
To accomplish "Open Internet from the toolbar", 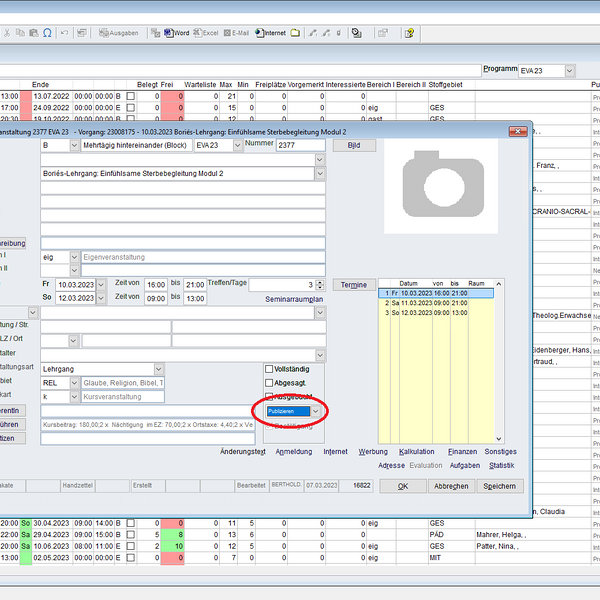I will [x=270, y=33].
